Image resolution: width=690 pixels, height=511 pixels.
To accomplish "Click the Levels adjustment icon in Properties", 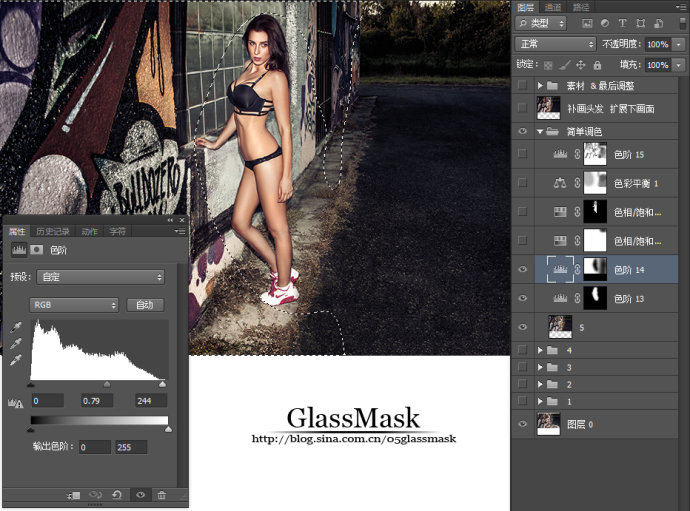I will 19,250.
